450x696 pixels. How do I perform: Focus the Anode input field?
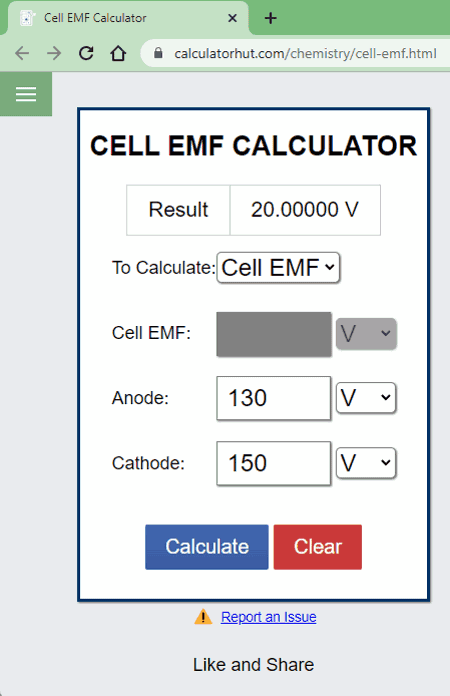(x=274, y=398)
